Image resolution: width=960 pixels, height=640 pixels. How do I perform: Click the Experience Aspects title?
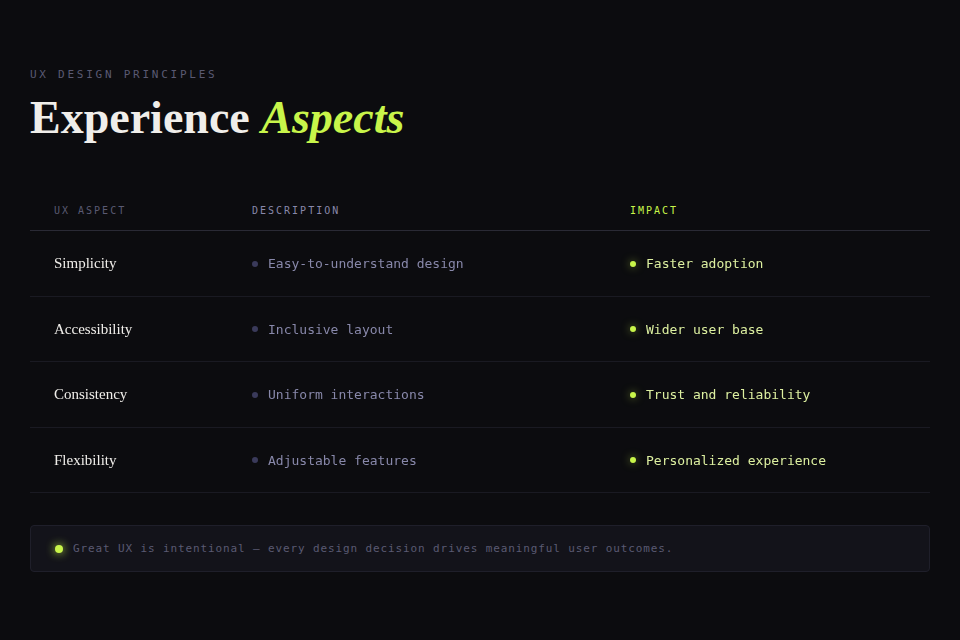pos(217,118)
